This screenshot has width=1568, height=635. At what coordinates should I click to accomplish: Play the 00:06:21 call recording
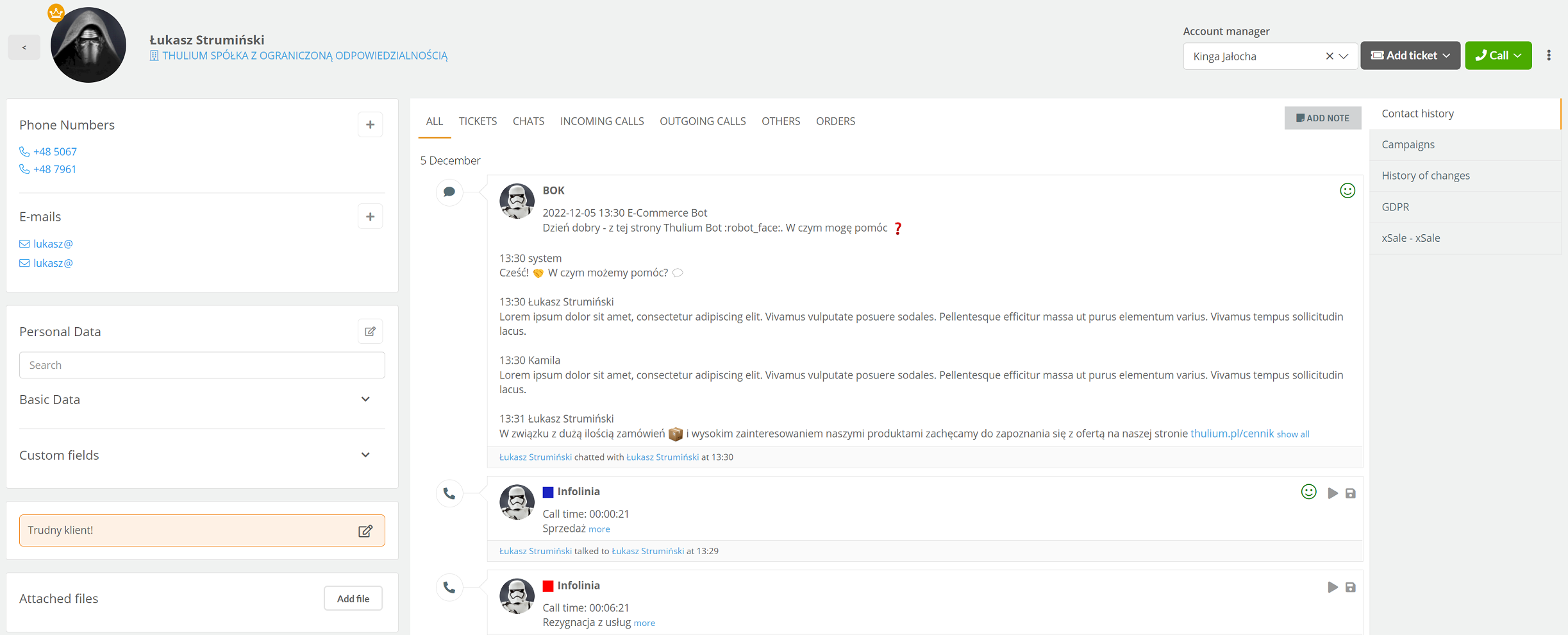pos(1333,587)
